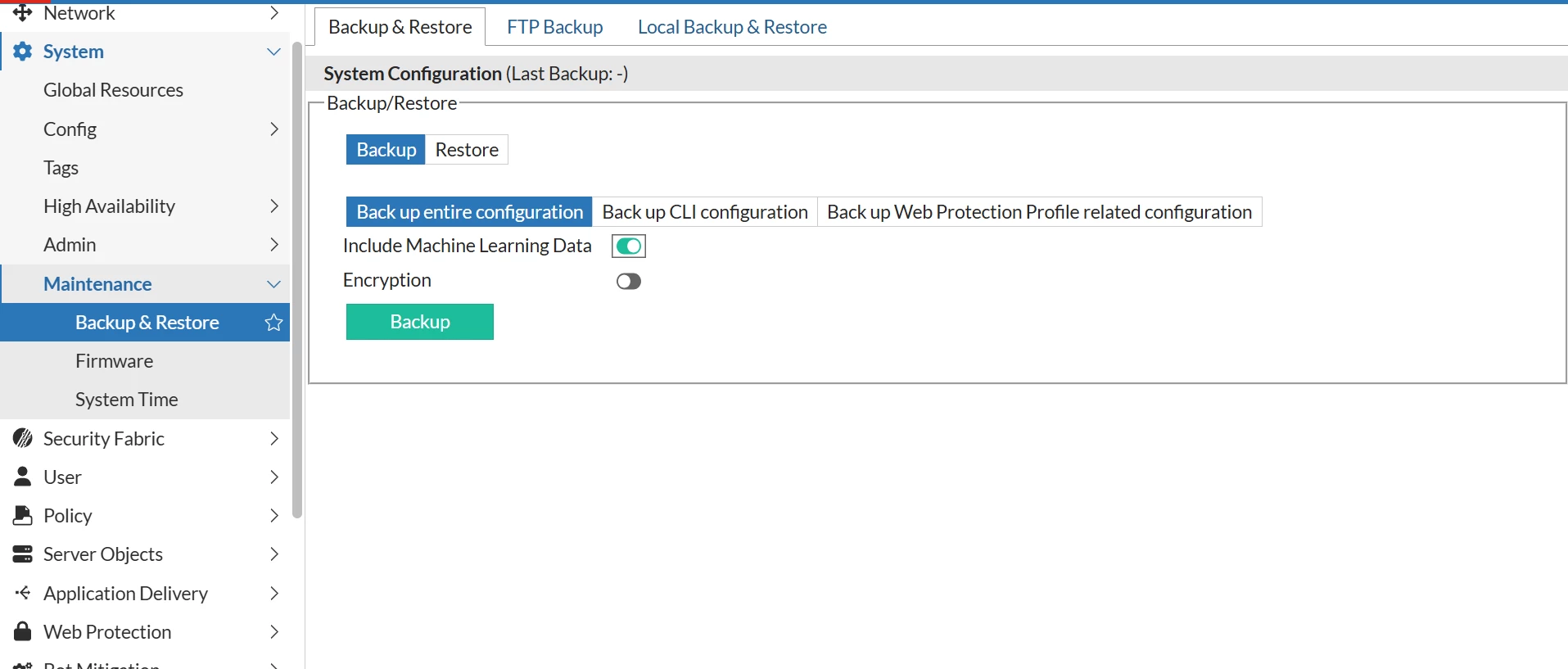The image size is (1568, 669).
Task: Open the FTP Backup tab
Action: [x=555, y=27]
